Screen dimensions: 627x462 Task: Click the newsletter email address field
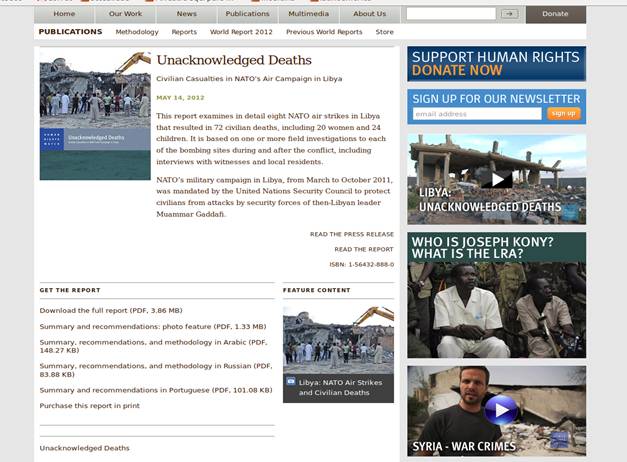coord(477,114)
